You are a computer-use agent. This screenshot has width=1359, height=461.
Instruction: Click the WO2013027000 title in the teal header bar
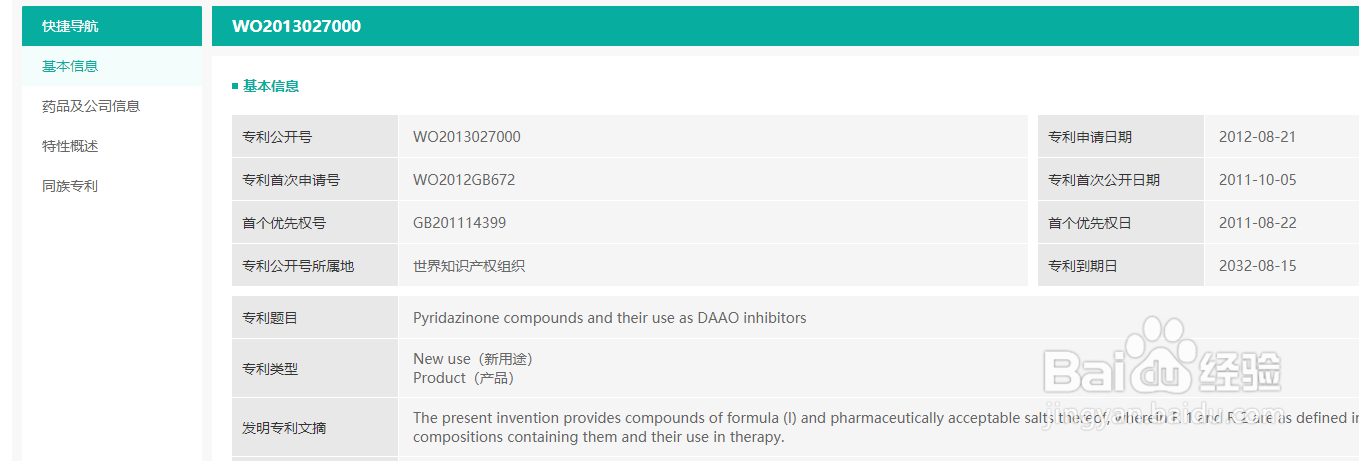coord(296,26)
